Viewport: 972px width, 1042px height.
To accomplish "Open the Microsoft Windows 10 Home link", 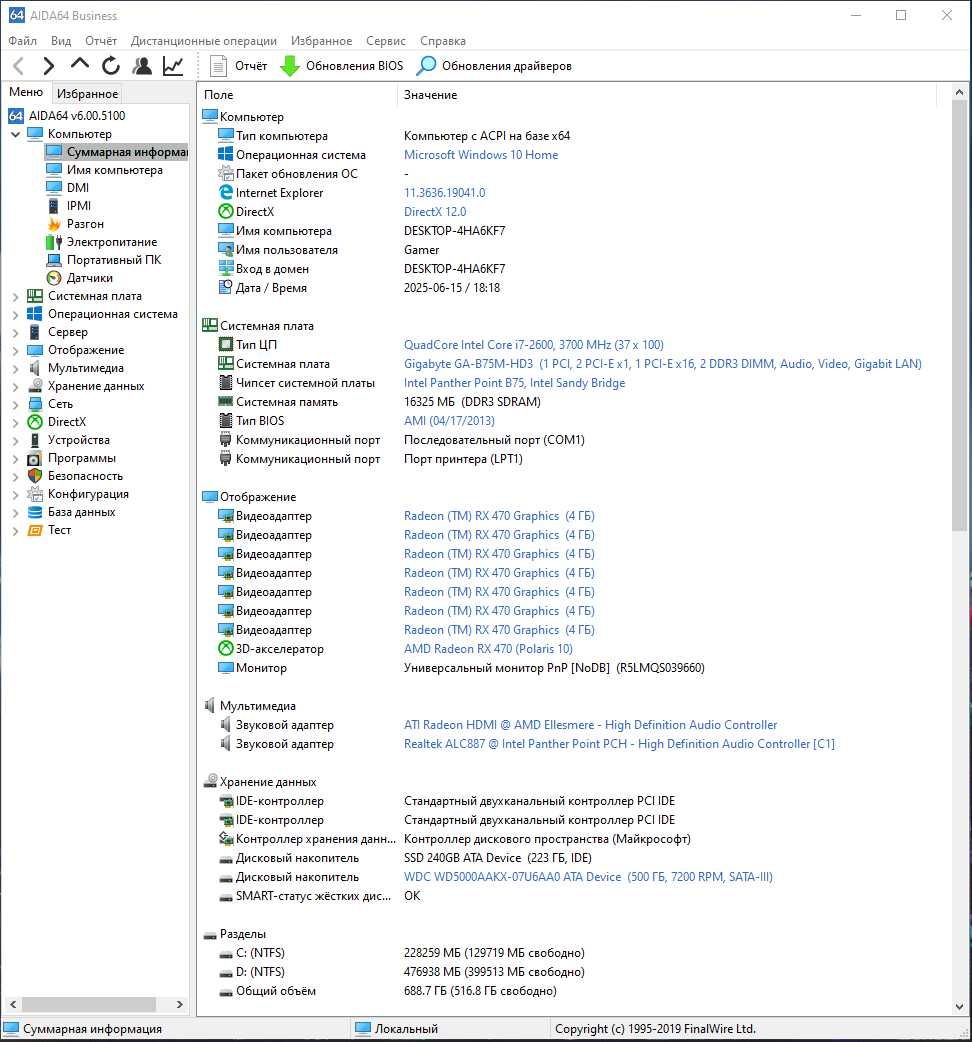I will pos(481,155).
